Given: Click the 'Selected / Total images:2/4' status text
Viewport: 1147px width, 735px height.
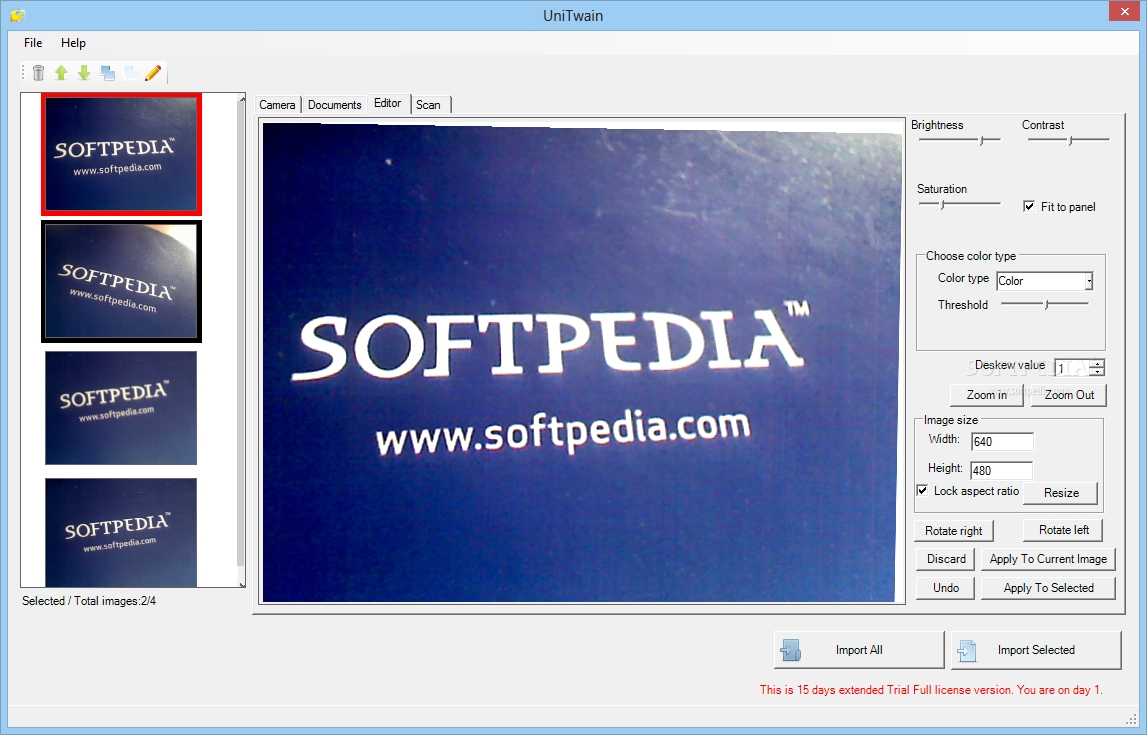Looking at the screenshot, I should click(89, 601).
